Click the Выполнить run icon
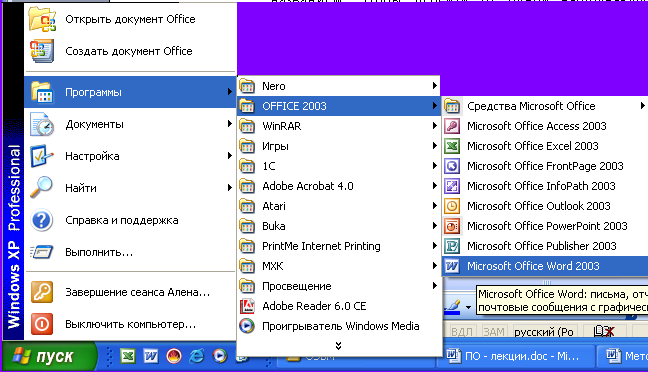 42,252
